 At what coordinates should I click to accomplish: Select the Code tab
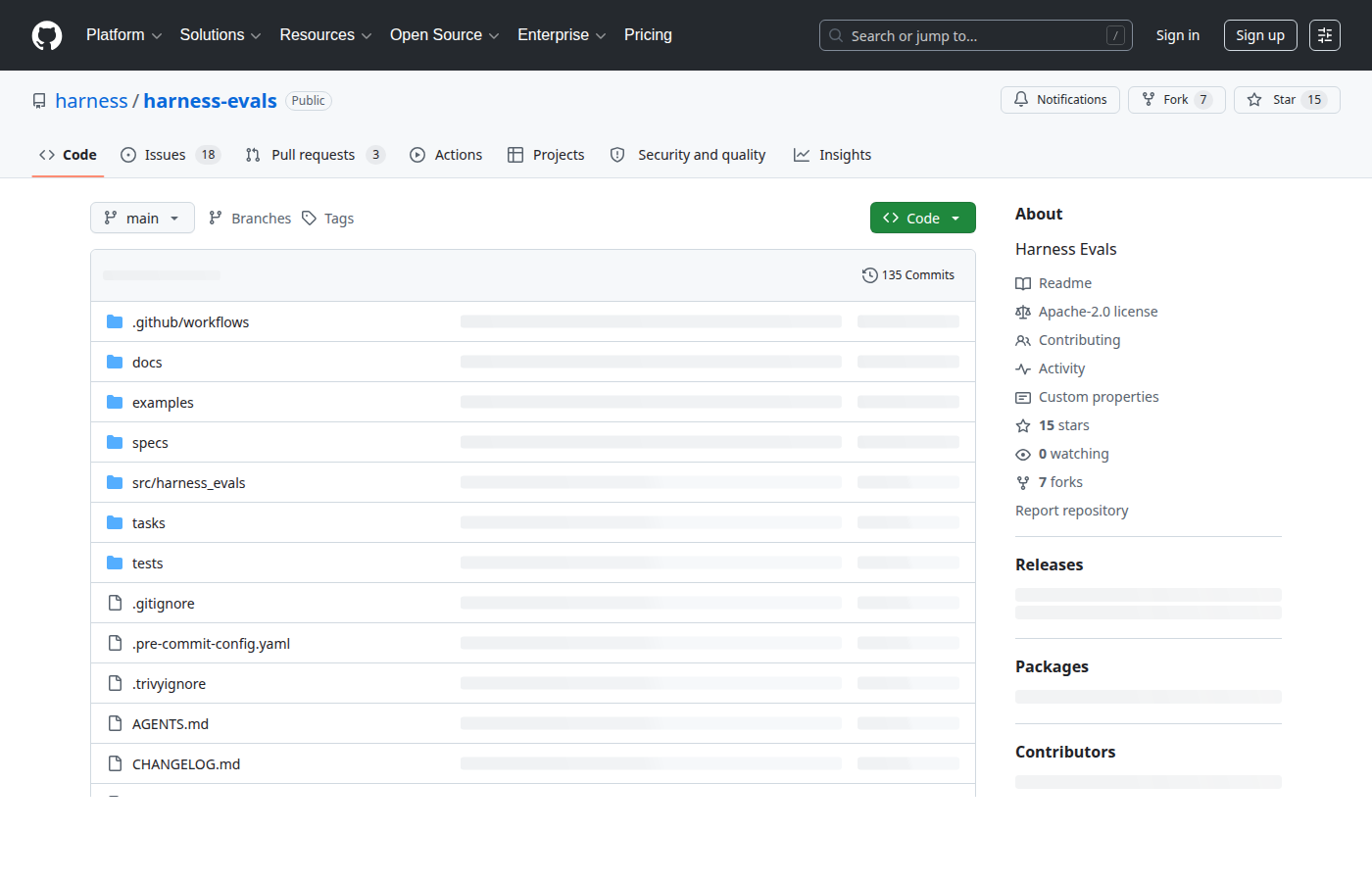pos(68,155)
